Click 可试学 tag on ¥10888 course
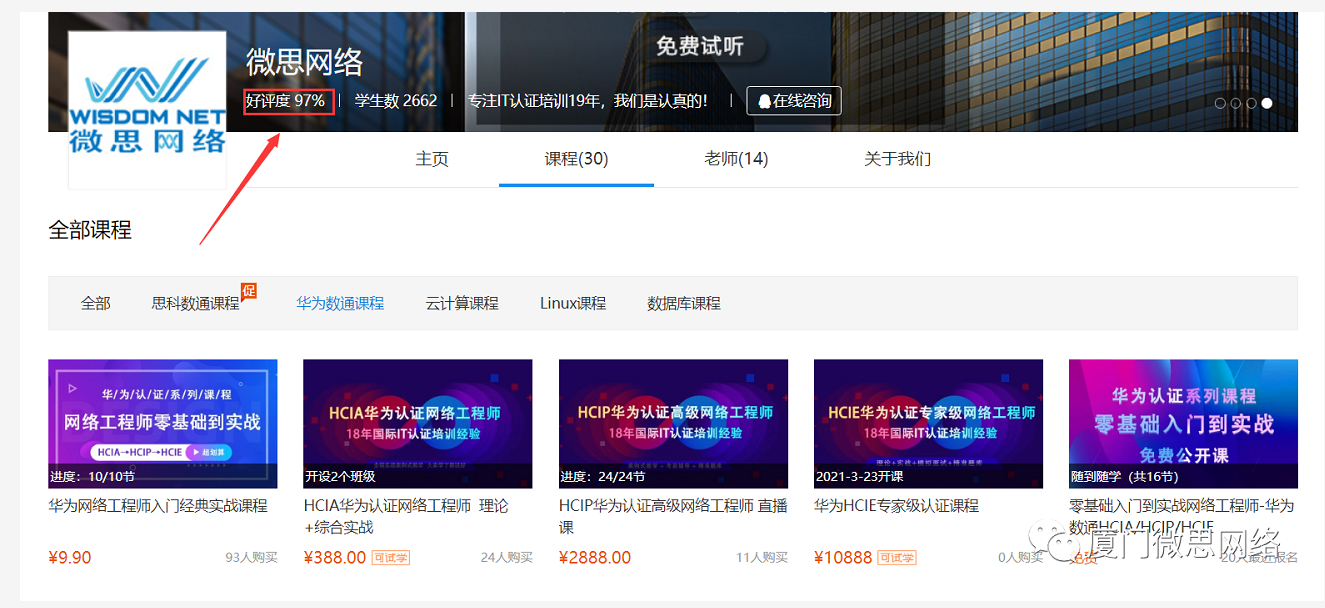1325x608 pixels. pos(897,558)
